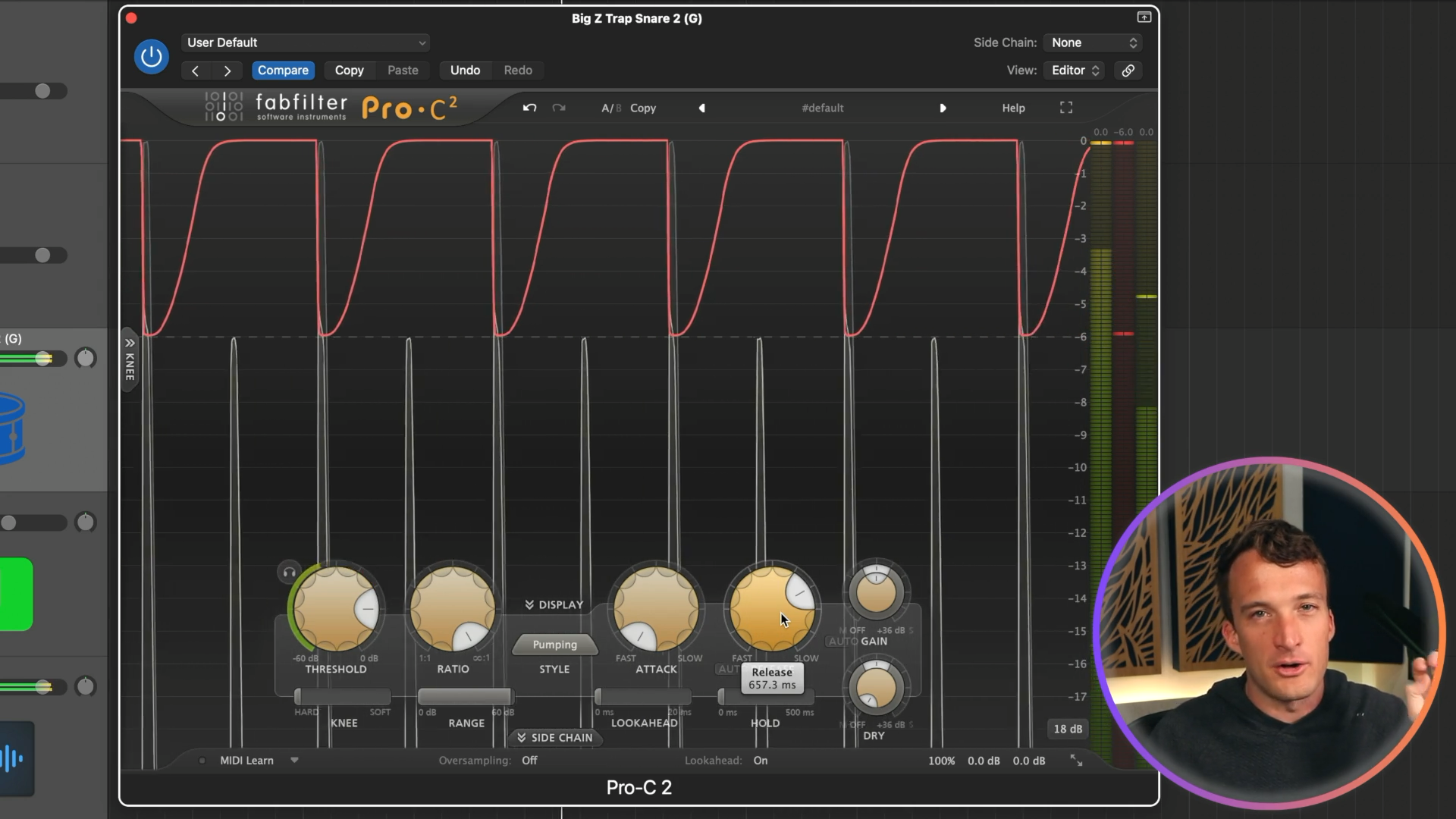Click the Lookahead slider
1456x819 pixels.
point(643,696)
